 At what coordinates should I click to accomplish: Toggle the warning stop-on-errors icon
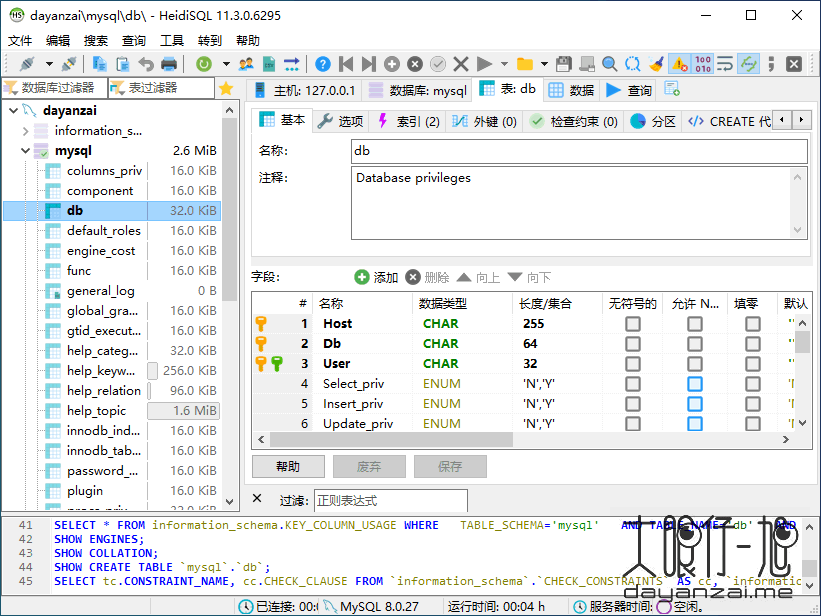[680, 64]
